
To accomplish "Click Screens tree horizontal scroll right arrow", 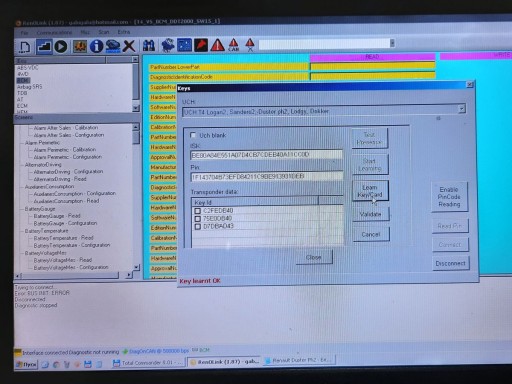I will (x=128, y=275).
